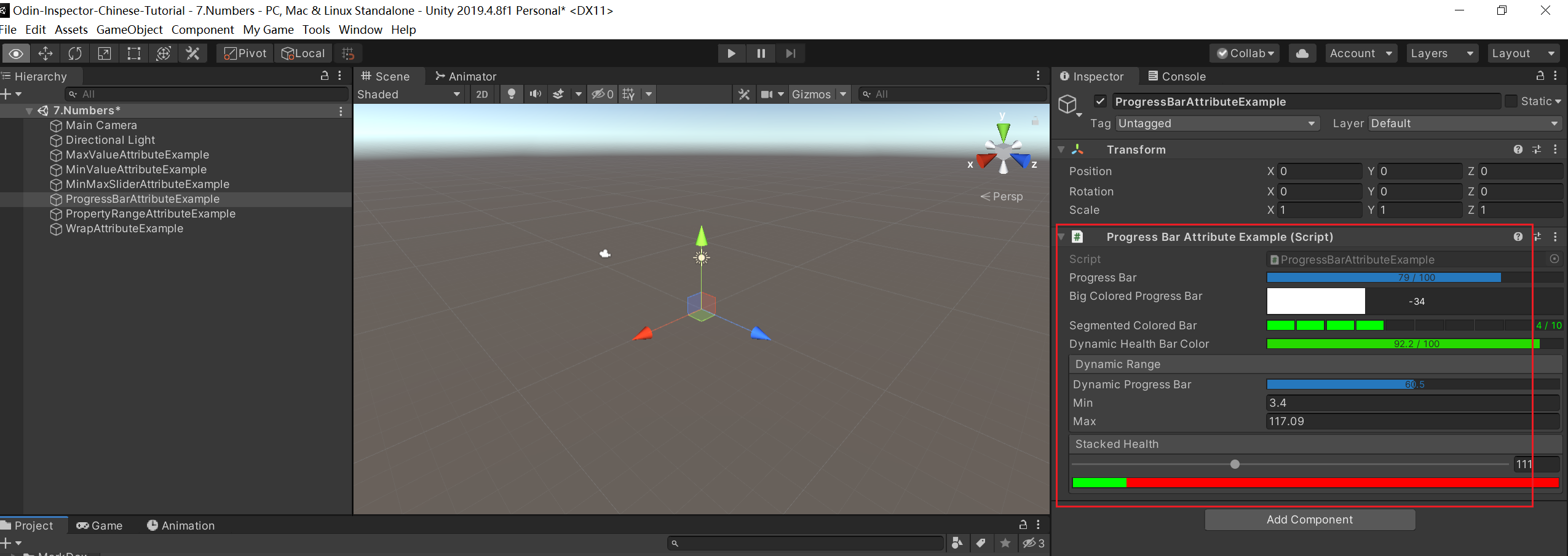Screen dimensions: 1568x556
Task: Switch to the Console tab
Action: click(1177, 76)
